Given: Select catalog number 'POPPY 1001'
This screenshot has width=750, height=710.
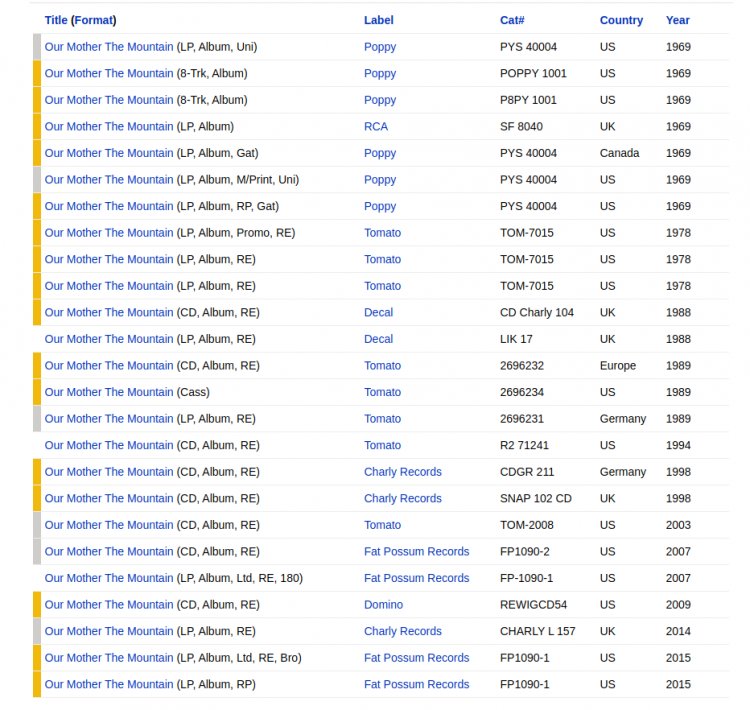Looking at the screenshot, I should (x=533, y=73).
